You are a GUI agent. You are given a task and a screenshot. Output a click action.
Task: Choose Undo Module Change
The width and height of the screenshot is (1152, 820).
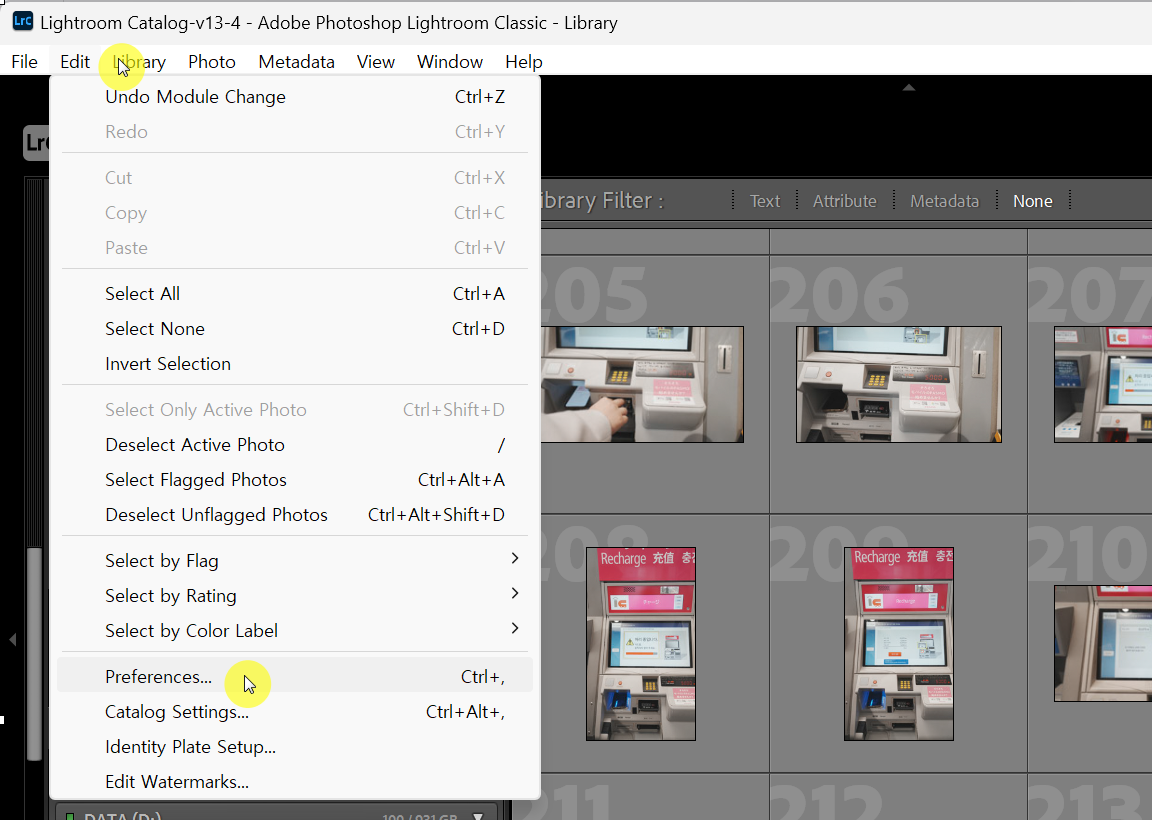pos(295,97)
